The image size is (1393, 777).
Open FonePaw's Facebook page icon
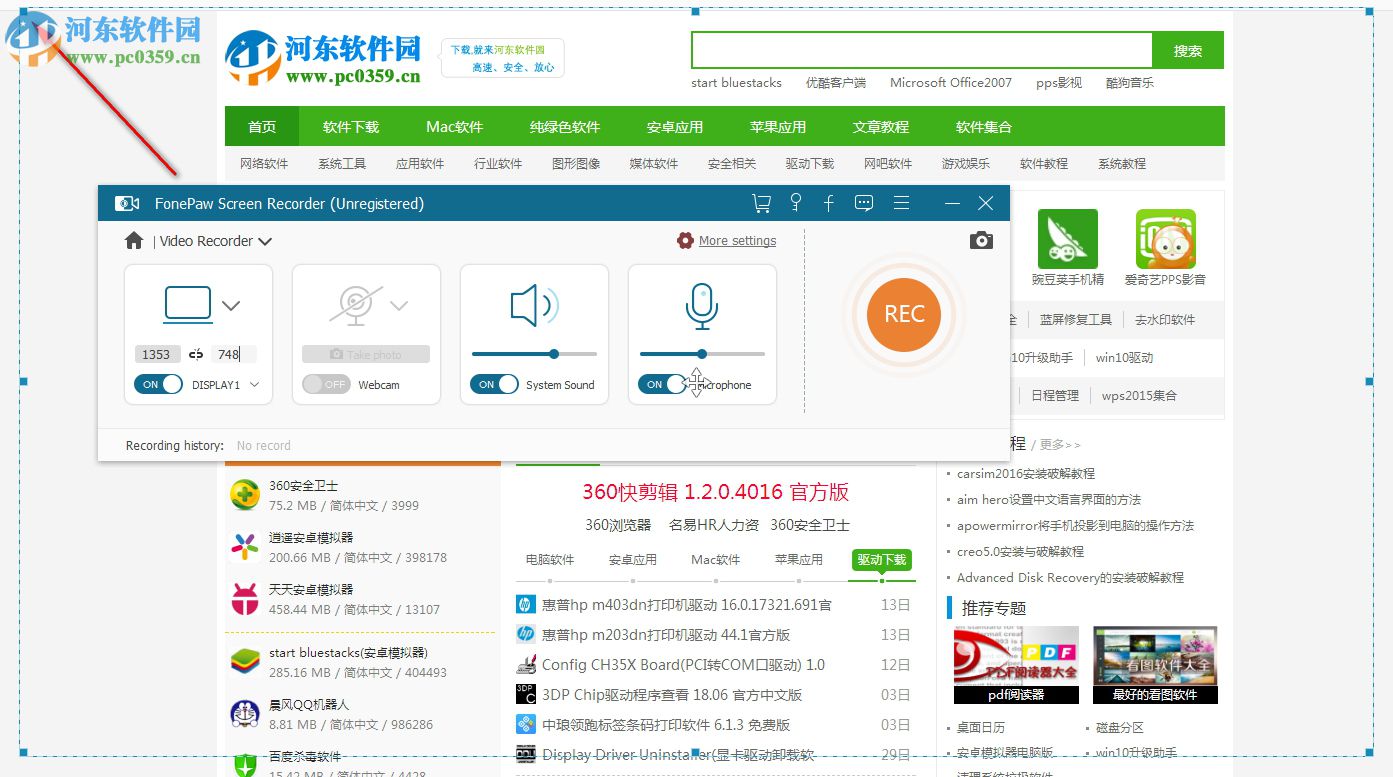pyautogui.click(x=828, y=203)
